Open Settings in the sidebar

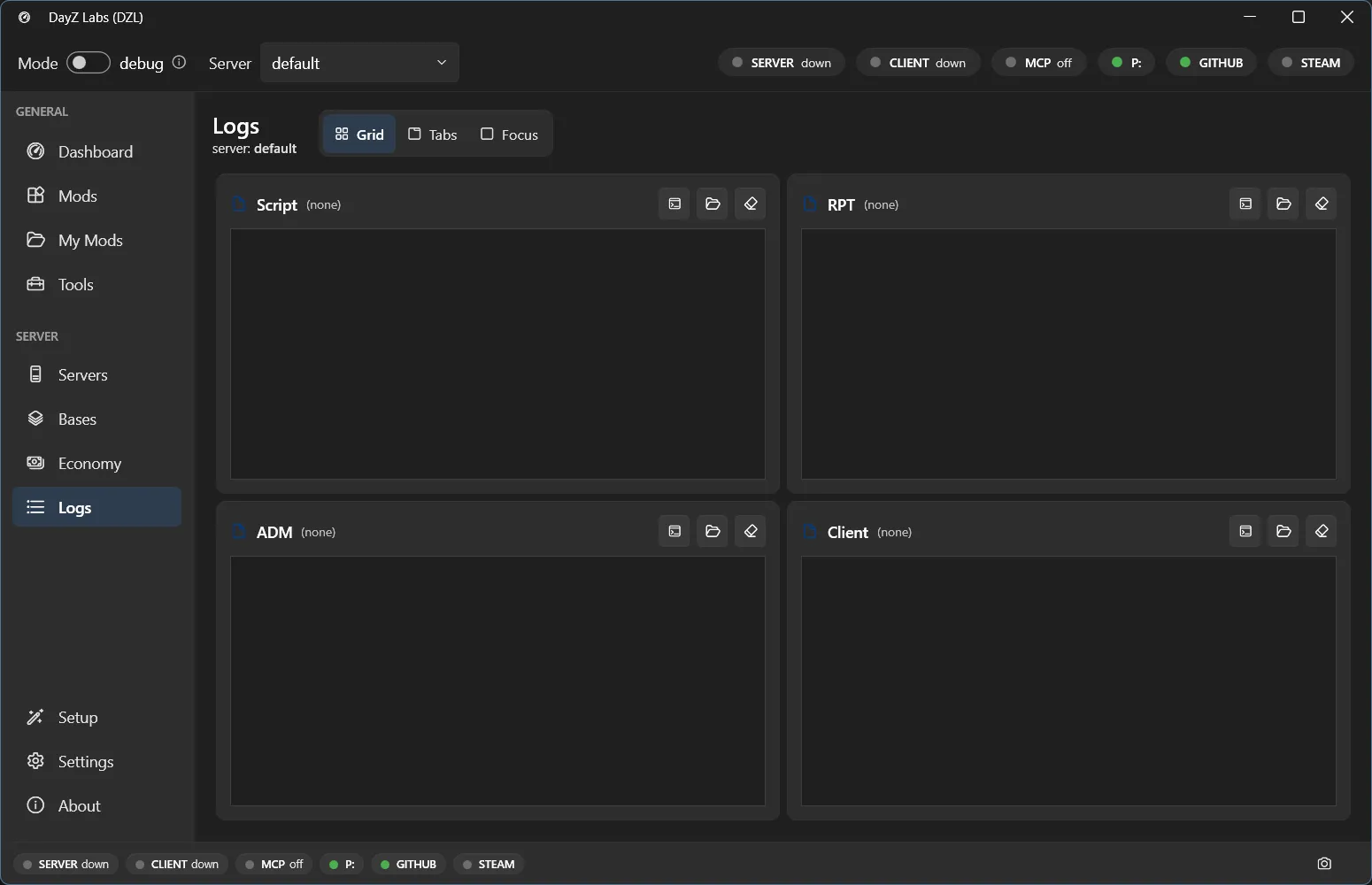tap(96, 761)
